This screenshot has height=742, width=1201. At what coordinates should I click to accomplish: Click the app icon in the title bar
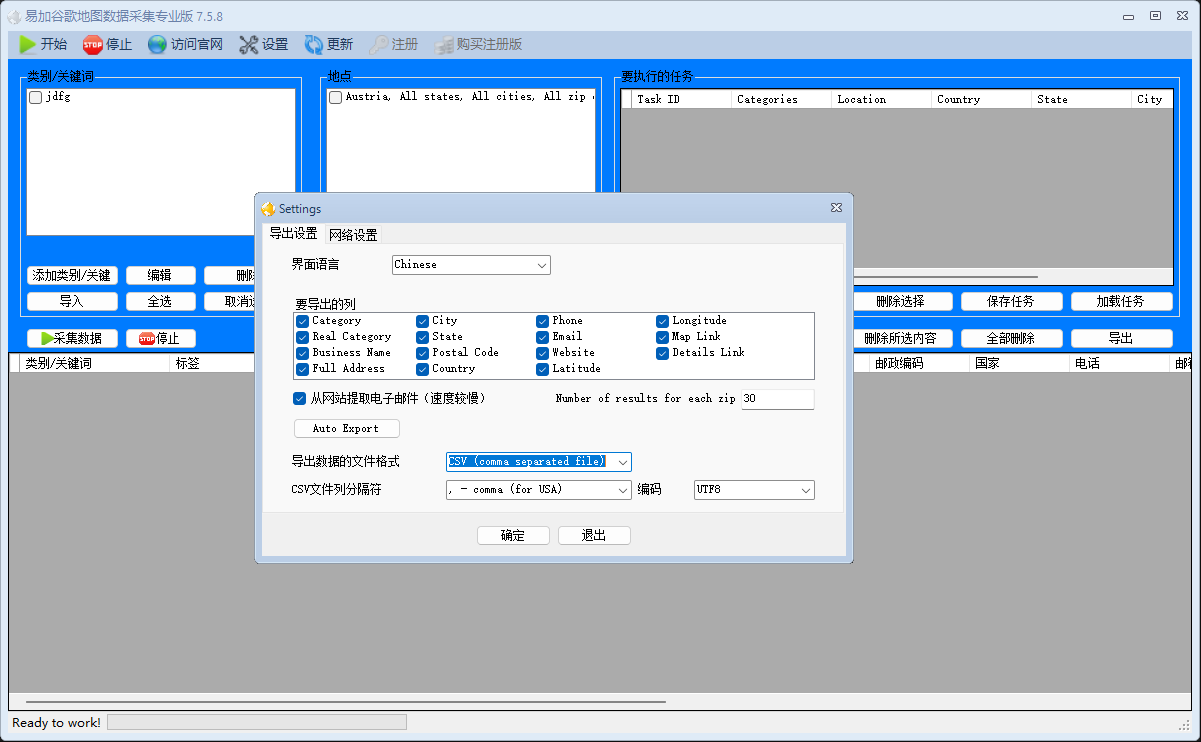14,16
